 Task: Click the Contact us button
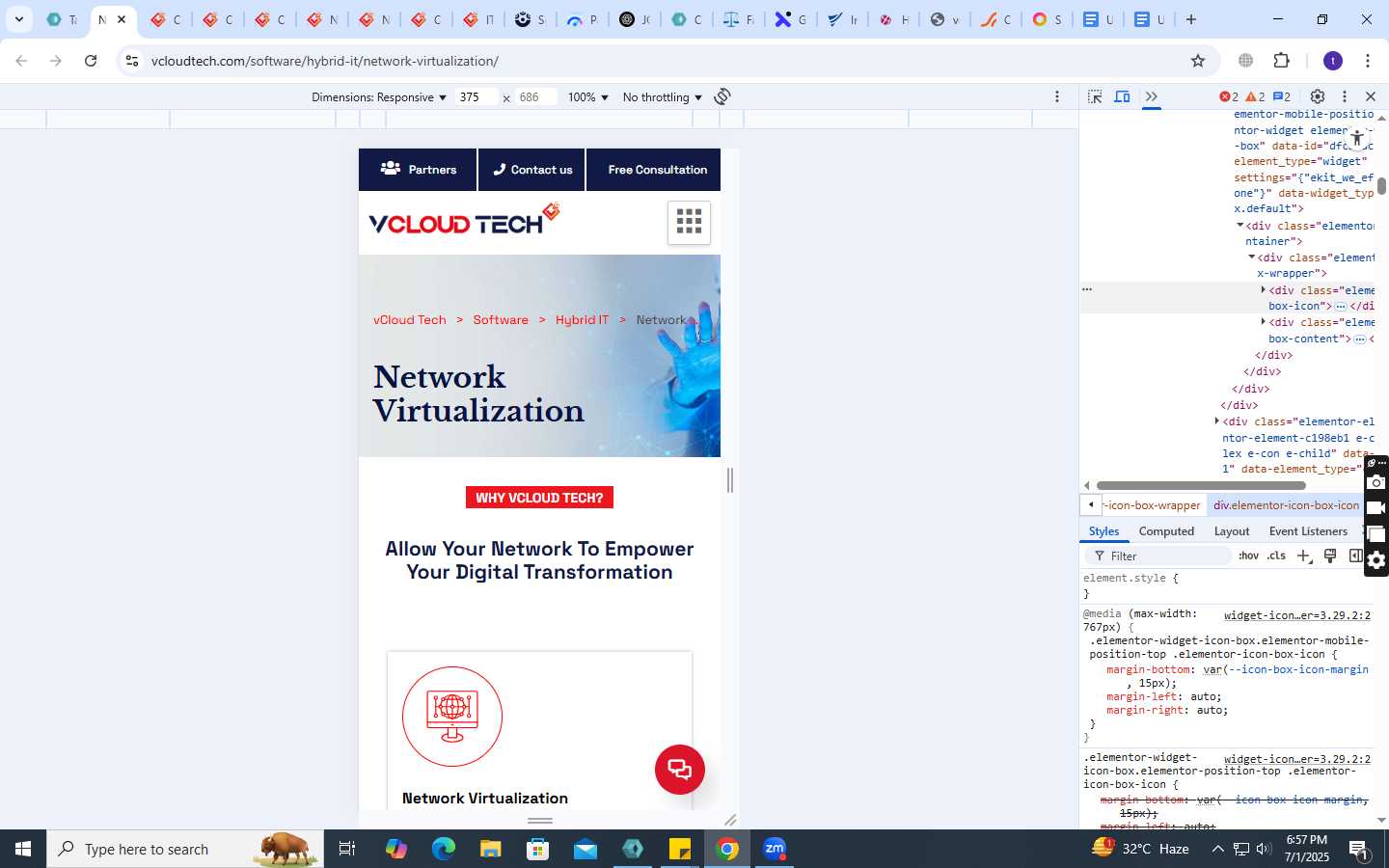531,170
